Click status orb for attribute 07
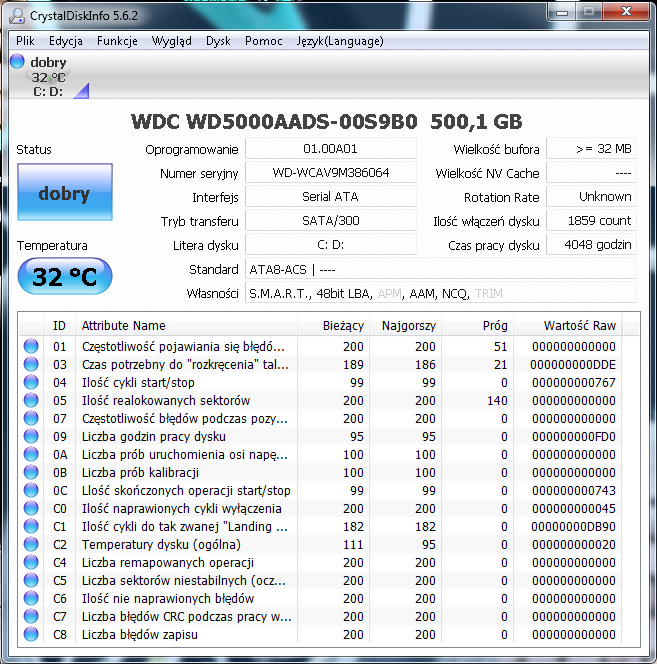 [31, 418]
